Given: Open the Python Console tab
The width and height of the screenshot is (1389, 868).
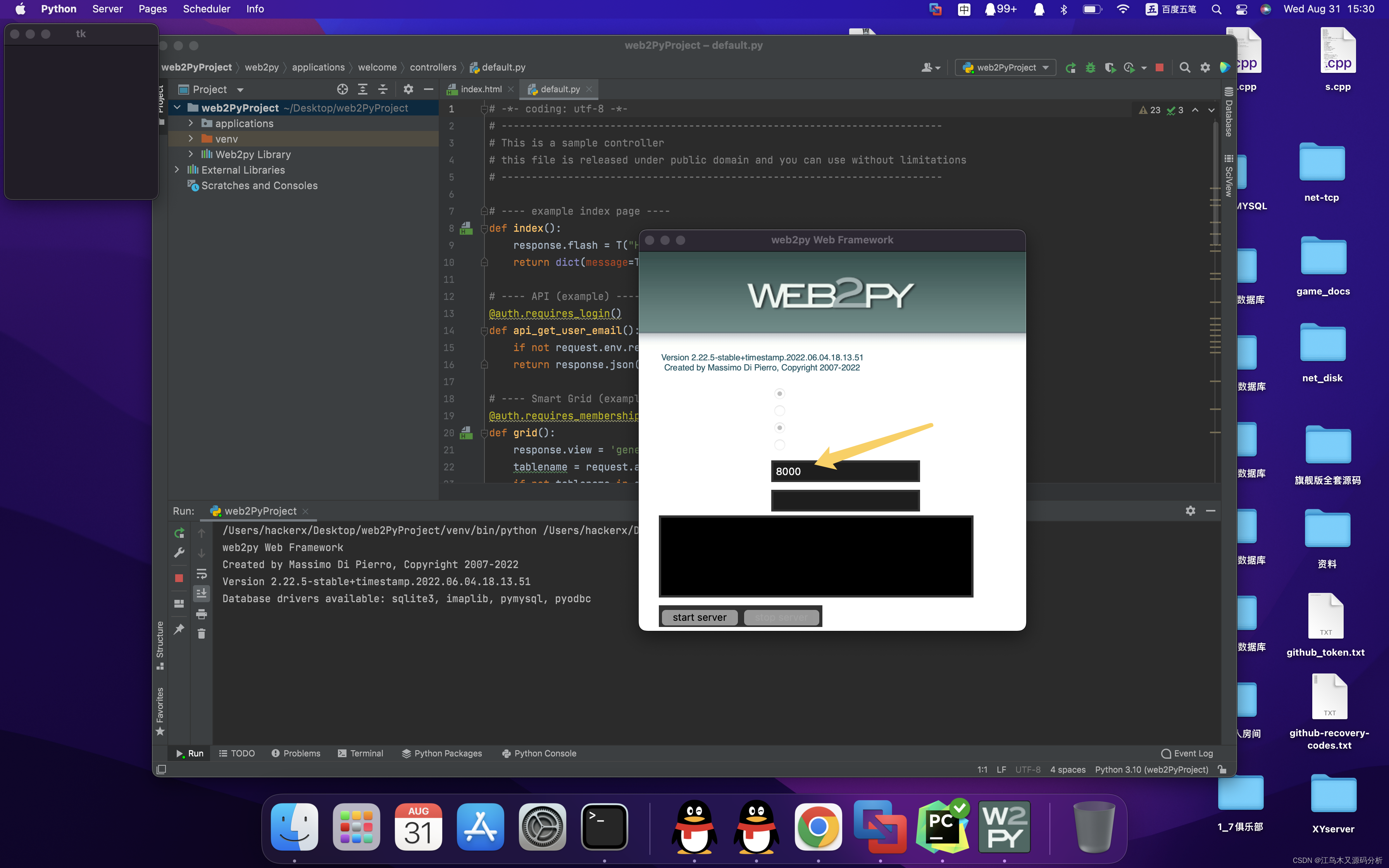Looking at the screenshot, I should [x=539, y=753].
